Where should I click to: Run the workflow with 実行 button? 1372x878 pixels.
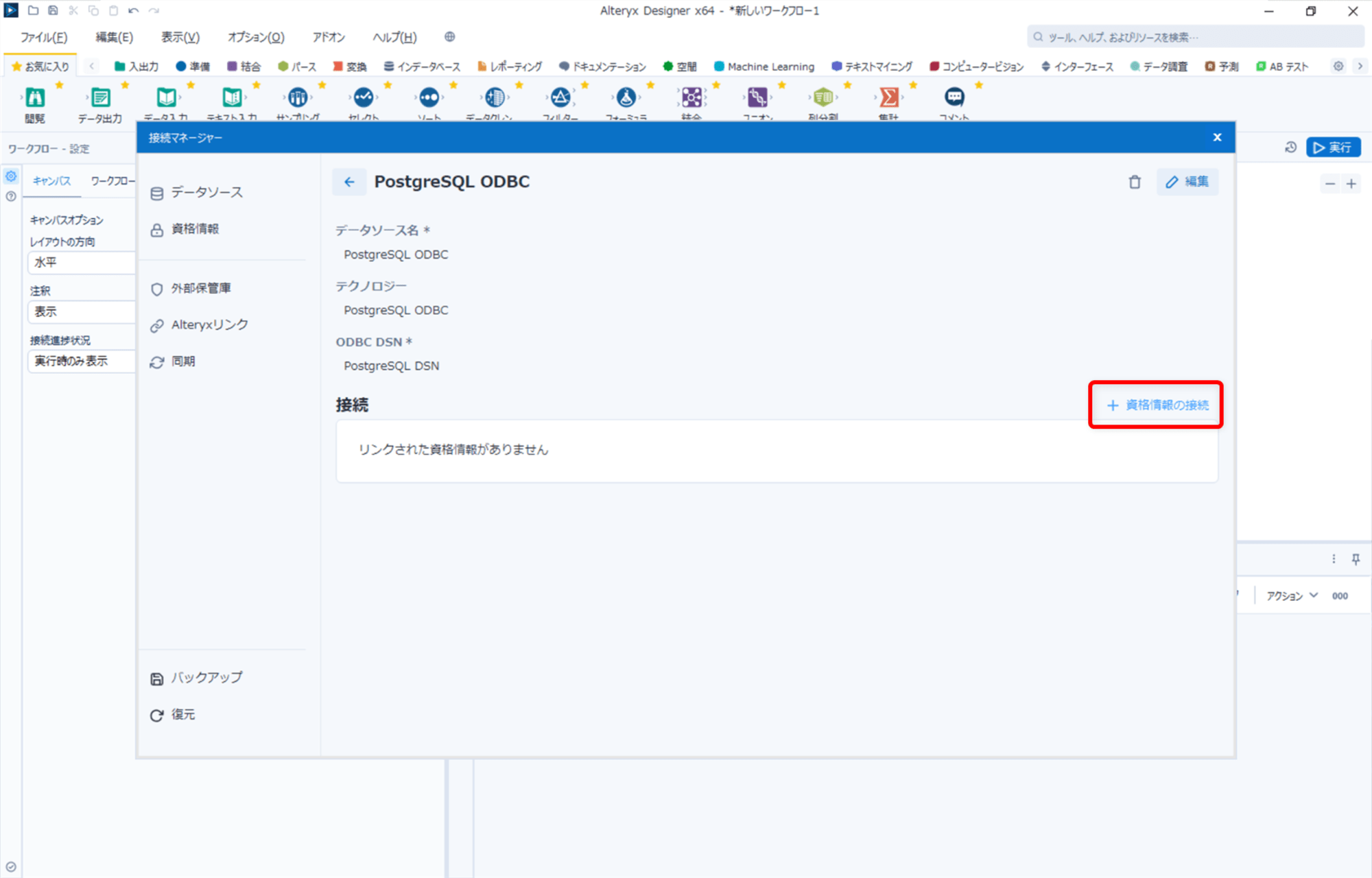point(1333,147)
